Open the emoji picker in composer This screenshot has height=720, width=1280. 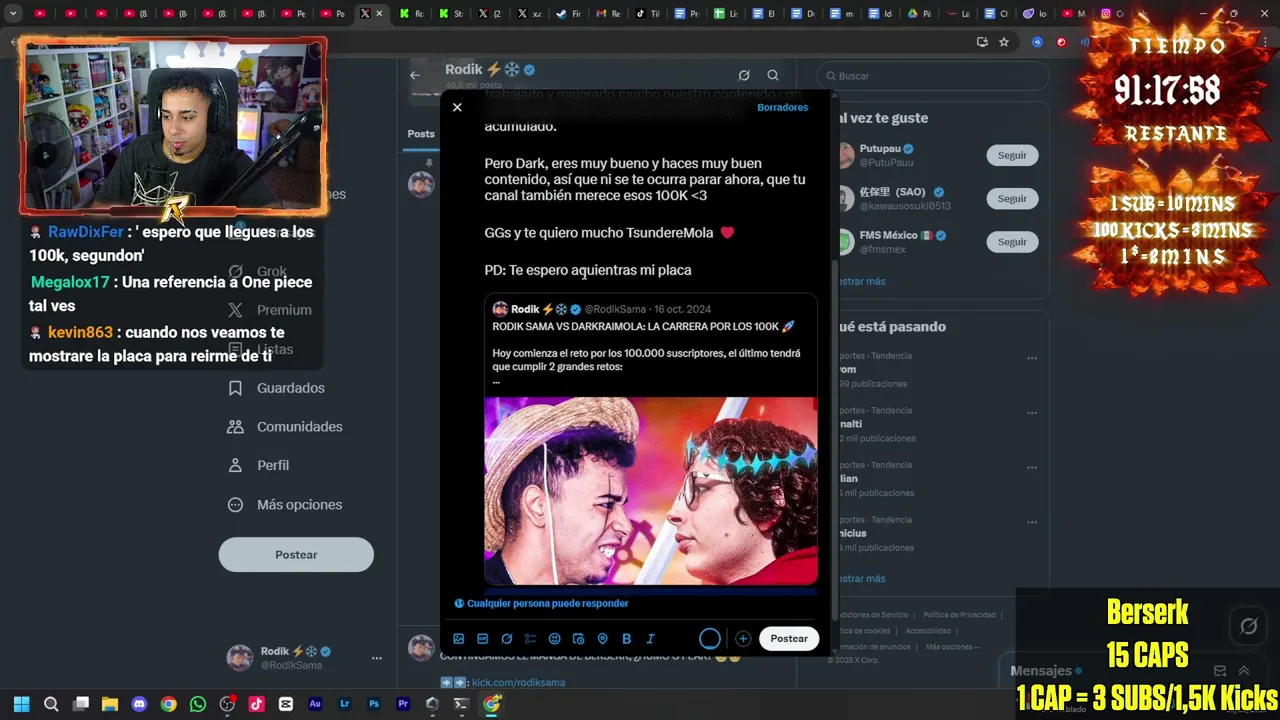[554, 639]
